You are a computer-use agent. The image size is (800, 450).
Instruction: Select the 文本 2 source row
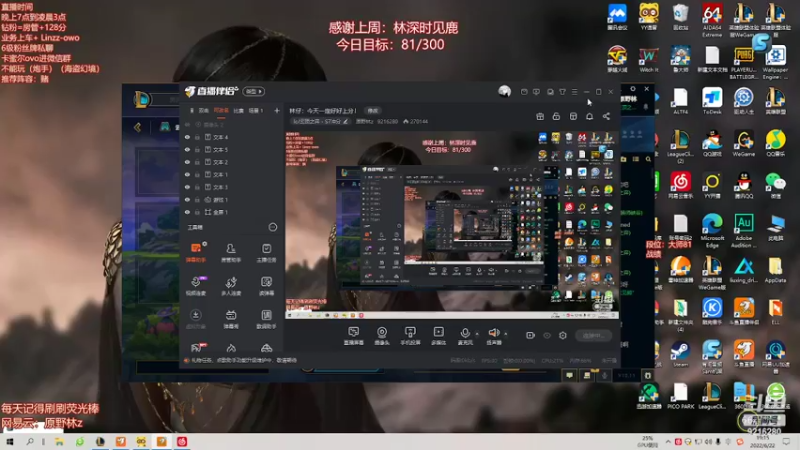click(232, 162)
